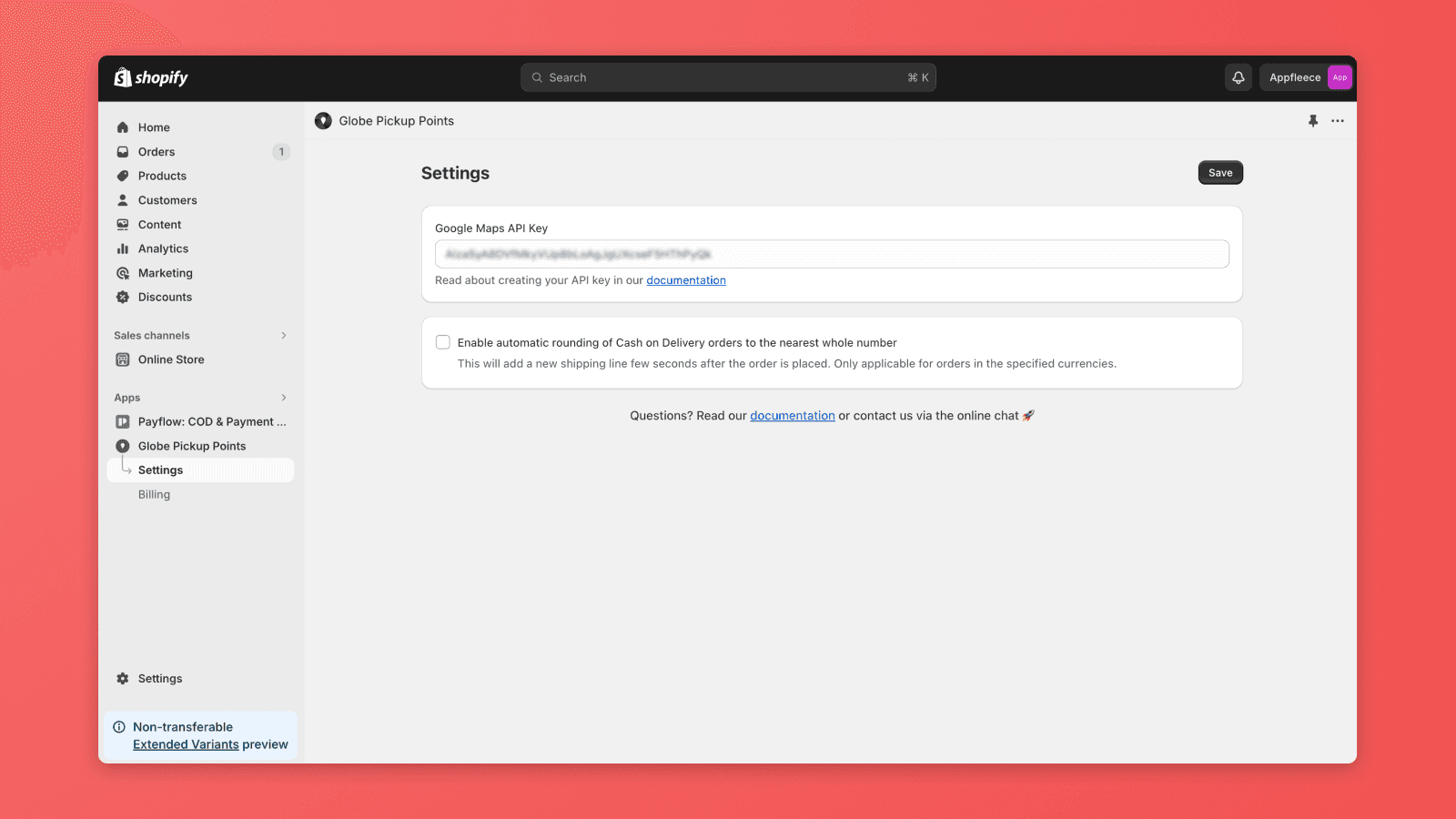Screen dimensions: 1456x819
Task: Click the Appfleece avatar badge
Action: [1340, 77]
